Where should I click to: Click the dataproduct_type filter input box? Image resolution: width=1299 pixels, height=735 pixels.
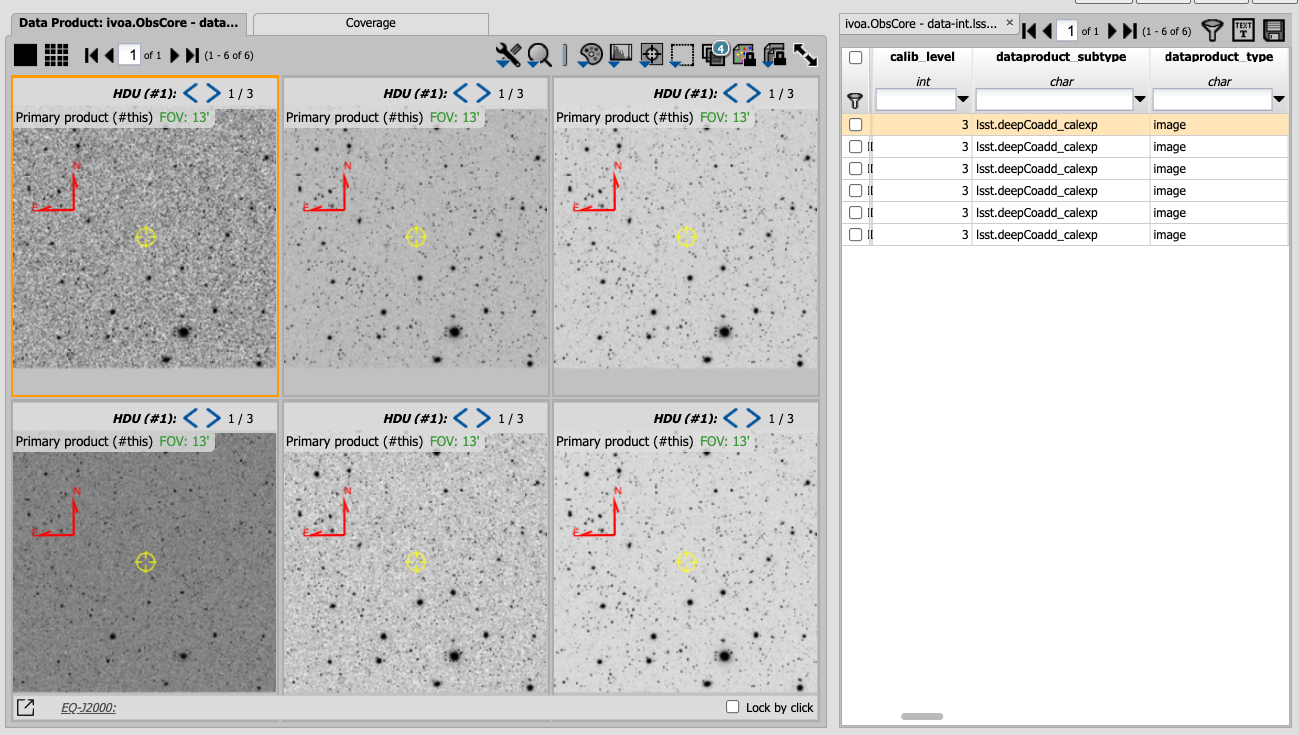point(1212,100)
